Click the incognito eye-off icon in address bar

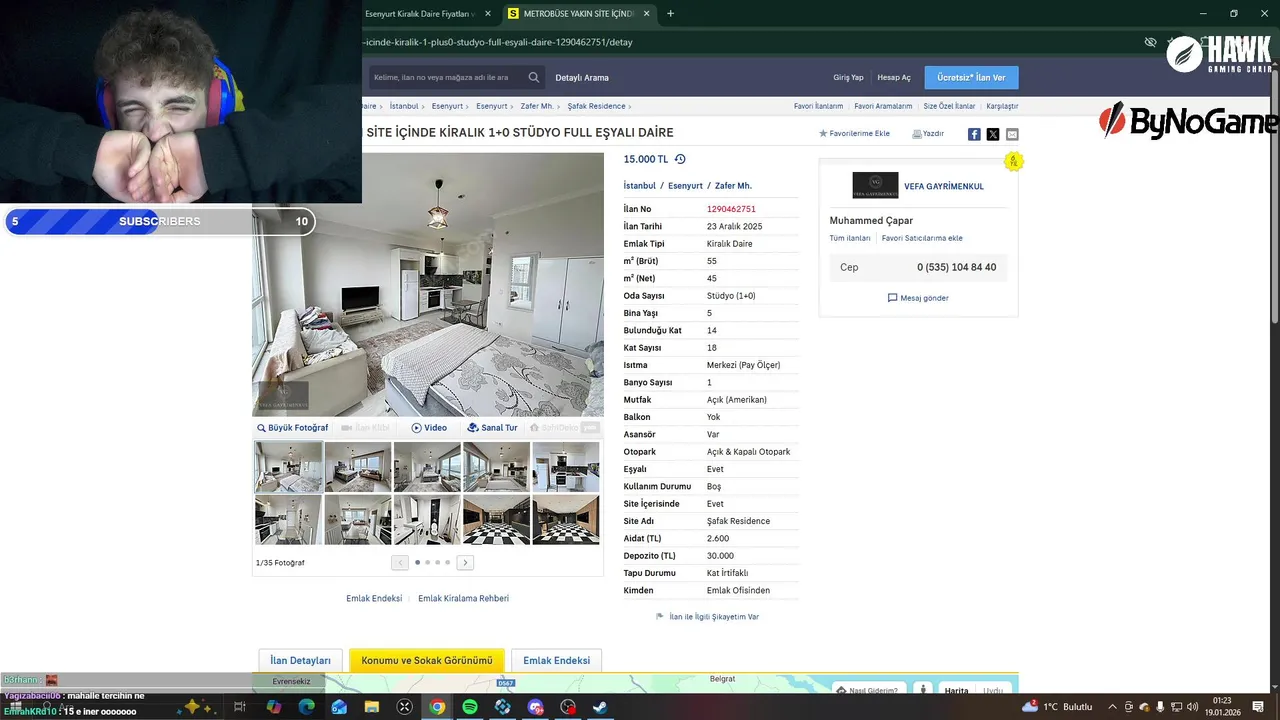(1150, 42)
